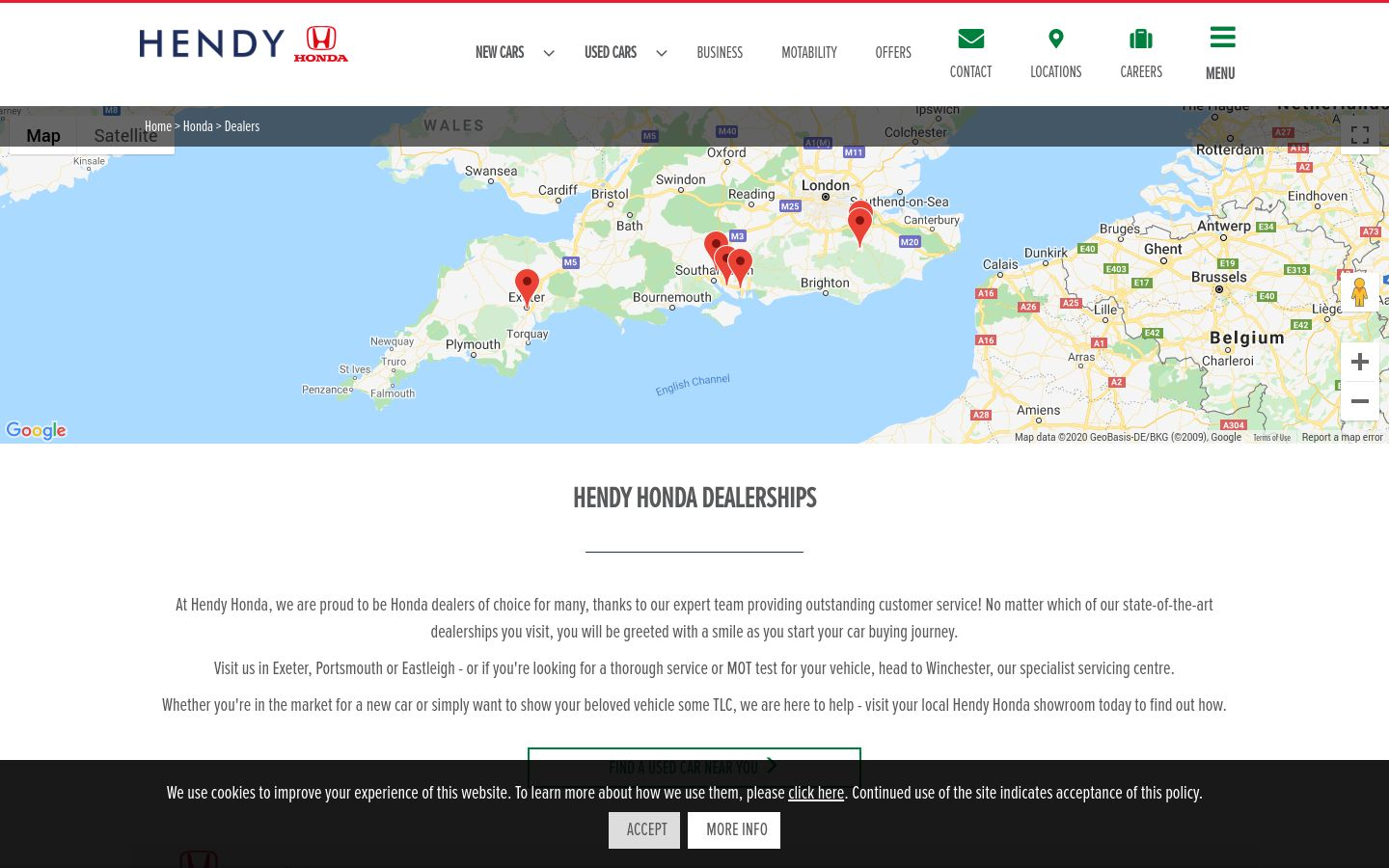Click the London label on map

click(826, 185)
